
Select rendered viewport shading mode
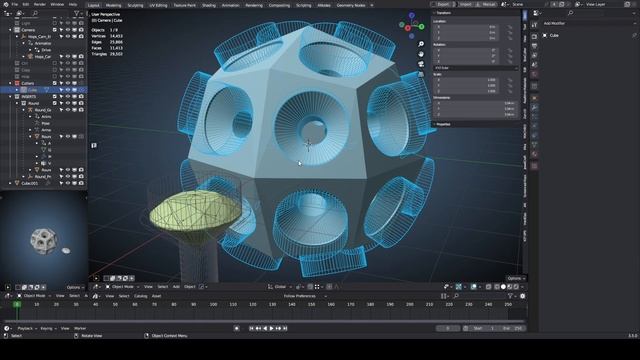[x=516, y=287]
